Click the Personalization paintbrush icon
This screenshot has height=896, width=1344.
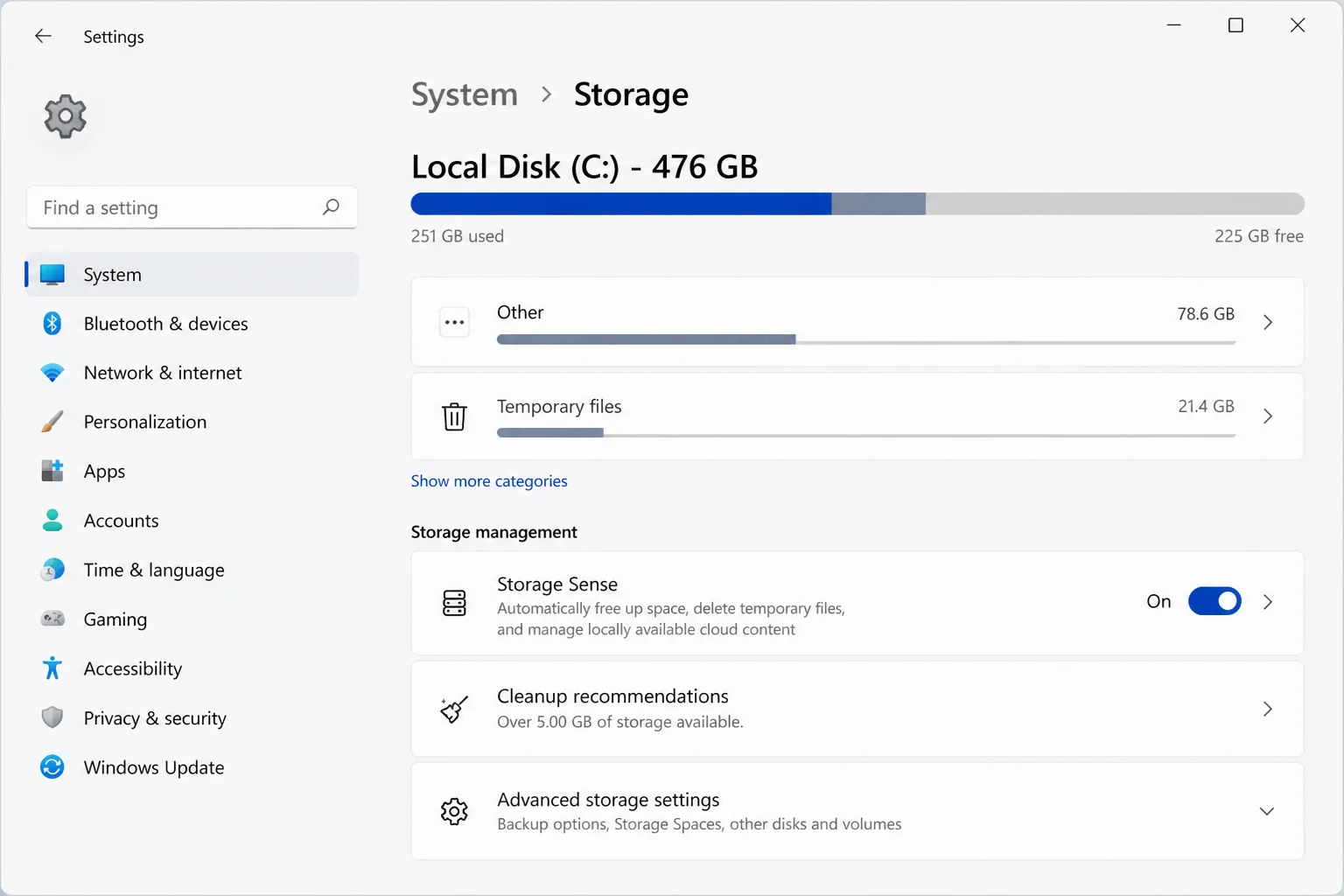[x=52, y=422]
